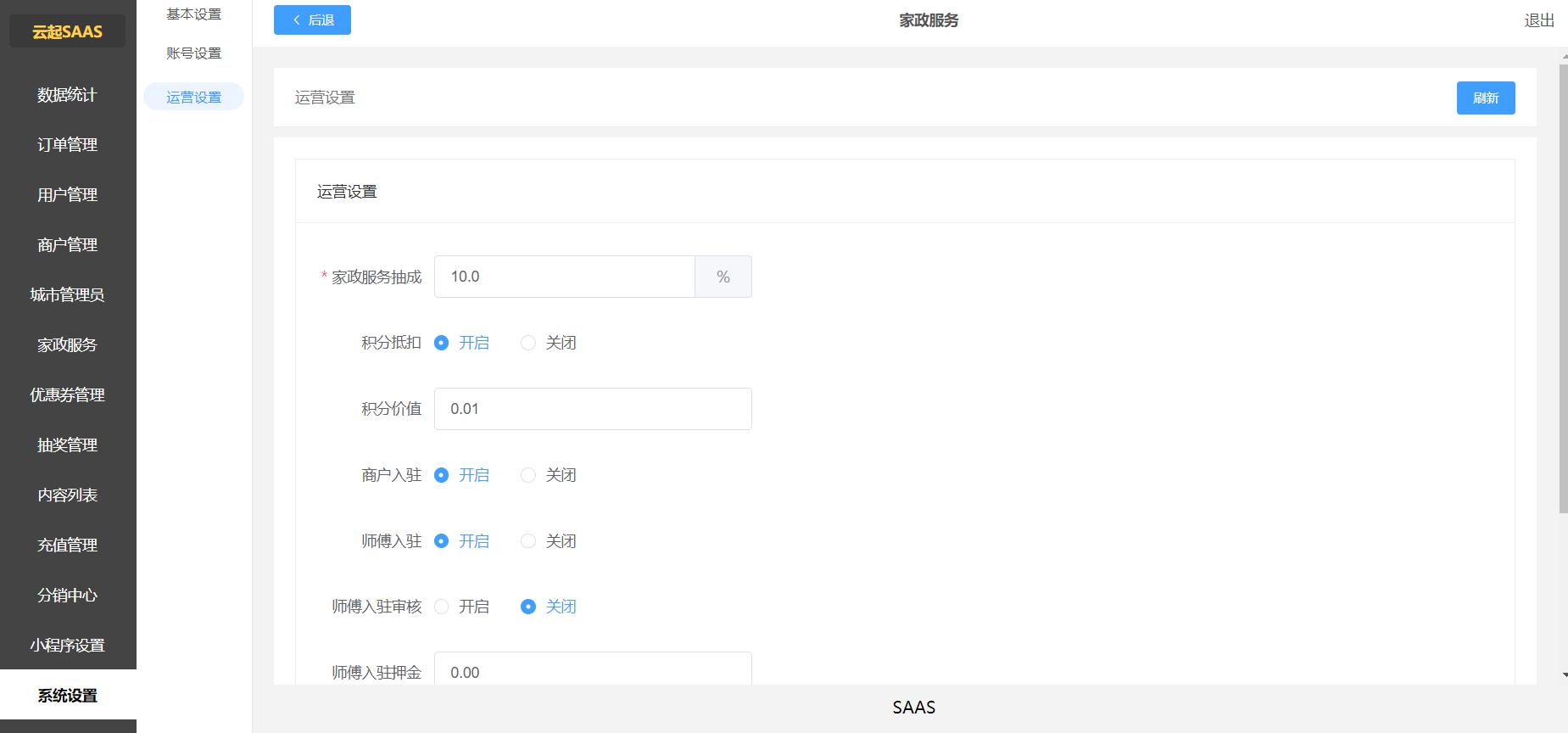The width and height of the screenshot is (1568, 733).
Task: Click the 后退 back button
Action: point(312,20)
